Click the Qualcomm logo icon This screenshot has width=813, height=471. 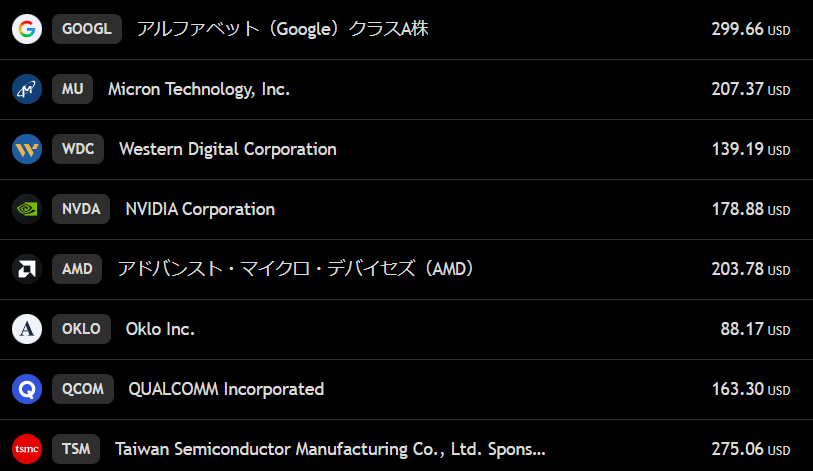coord(27,389)
